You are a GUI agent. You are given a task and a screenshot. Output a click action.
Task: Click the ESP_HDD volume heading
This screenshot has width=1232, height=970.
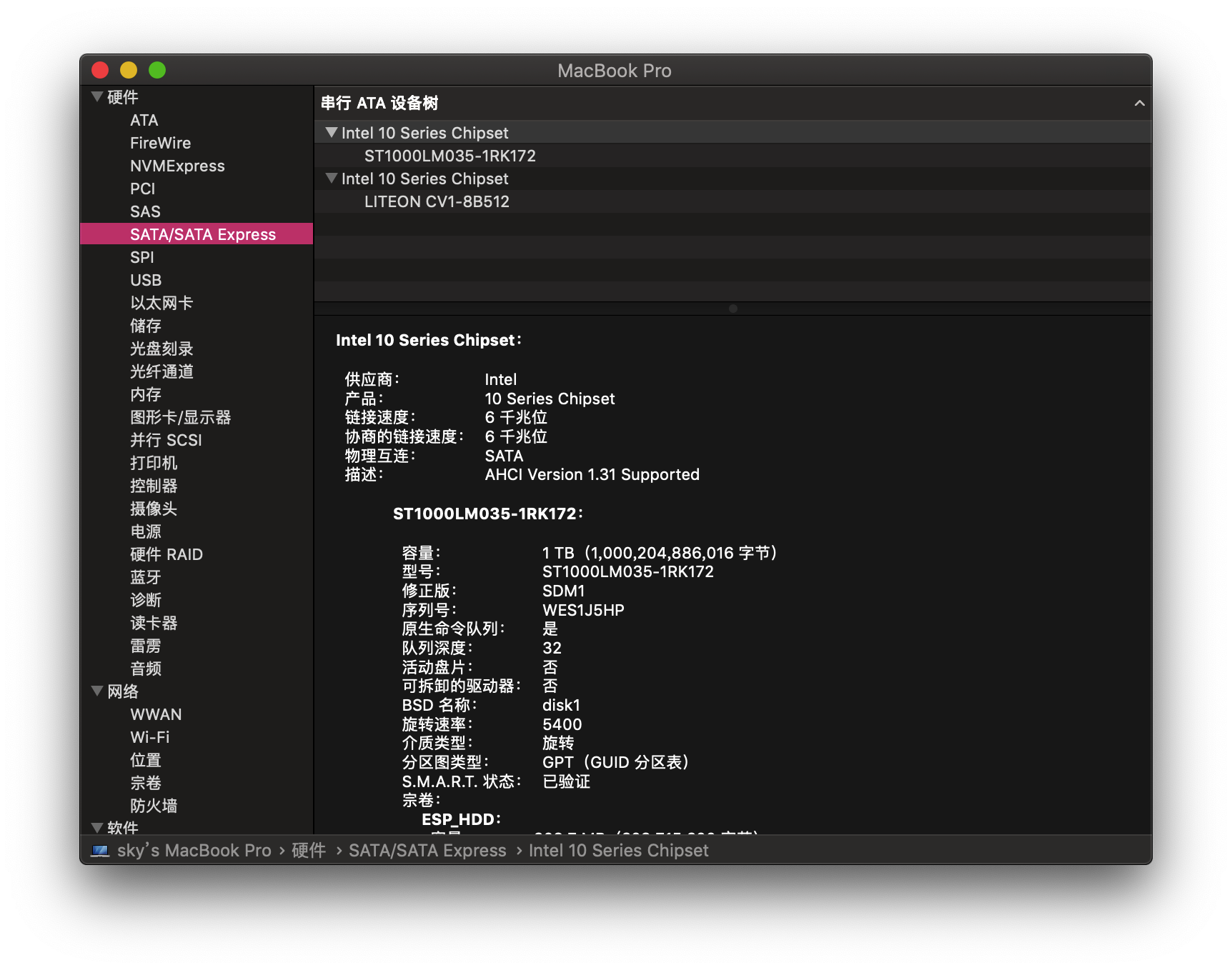pos(461,819)
